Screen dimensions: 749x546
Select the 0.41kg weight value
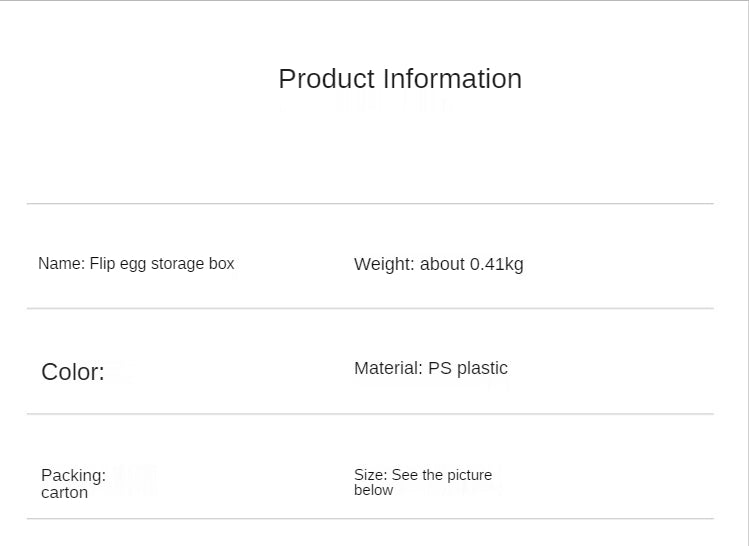click(x=497, y=264)
